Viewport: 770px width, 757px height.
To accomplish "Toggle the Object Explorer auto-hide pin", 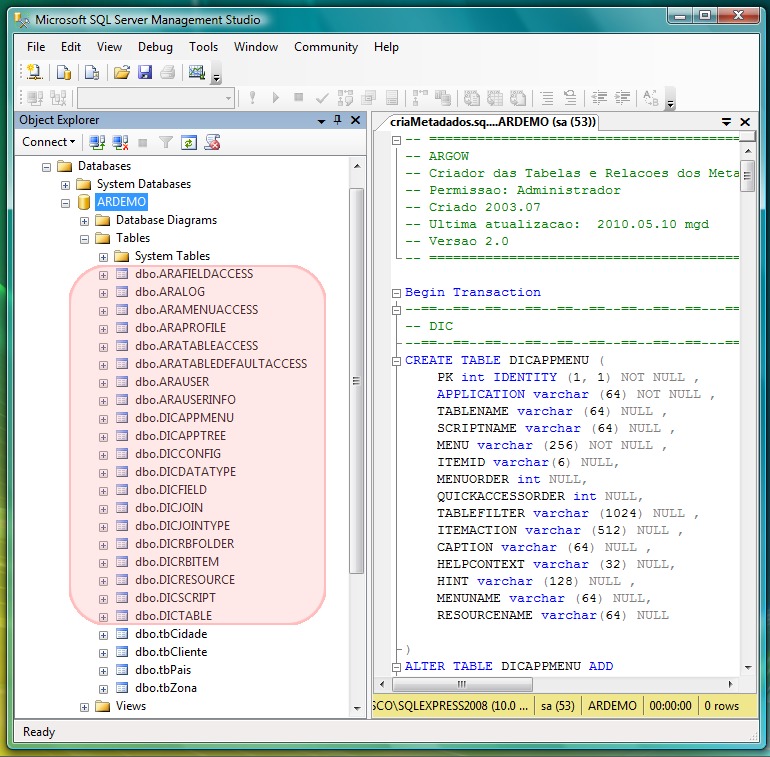I will 337,120.
